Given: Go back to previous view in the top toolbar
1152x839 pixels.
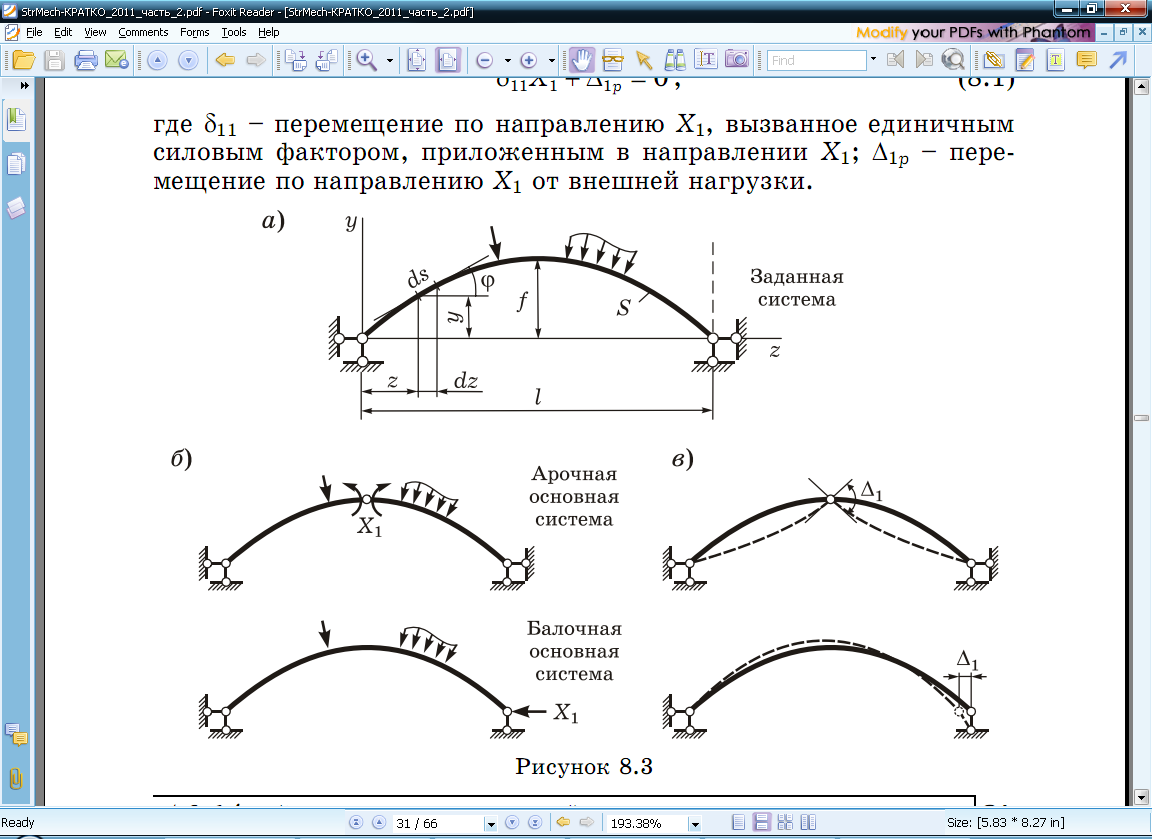Looking at the screenshot, I should tap(225, 60).
